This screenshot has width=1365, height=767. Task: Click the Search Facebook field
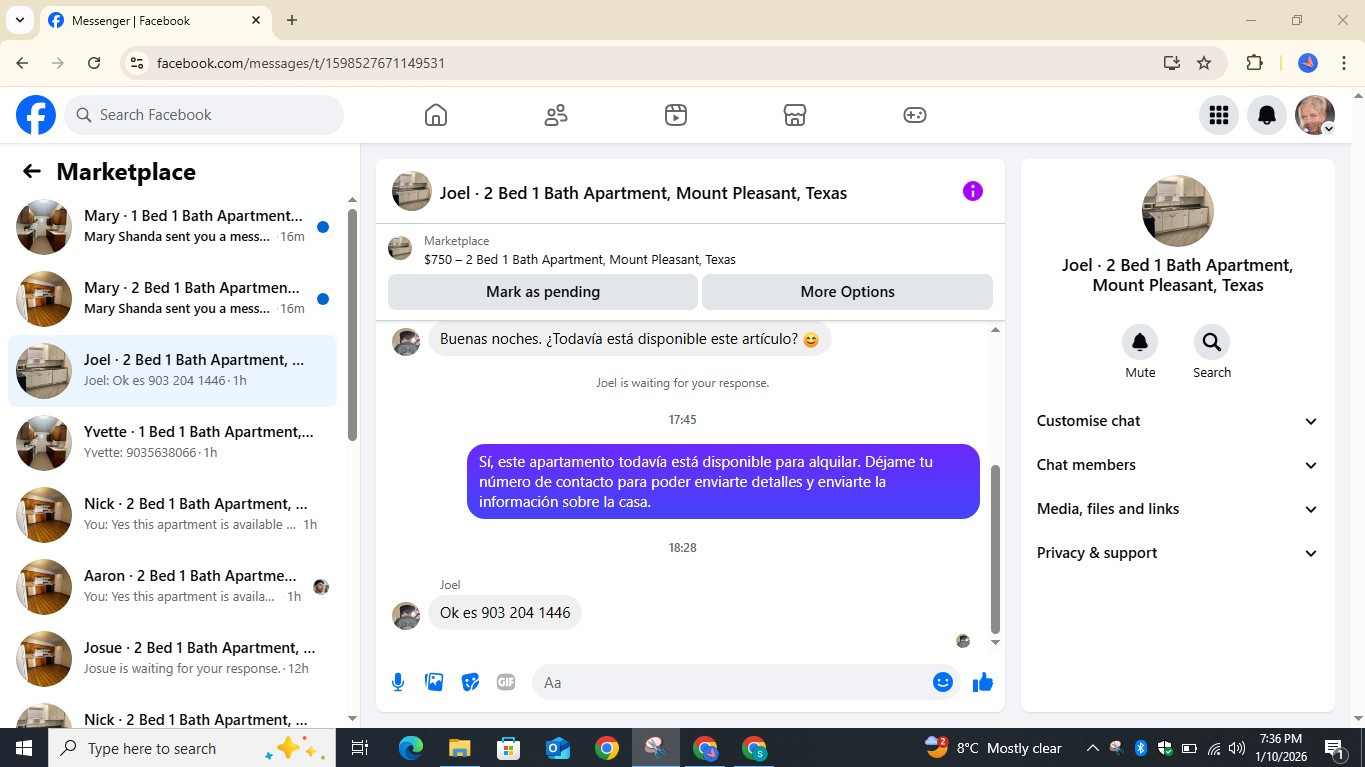204,115
